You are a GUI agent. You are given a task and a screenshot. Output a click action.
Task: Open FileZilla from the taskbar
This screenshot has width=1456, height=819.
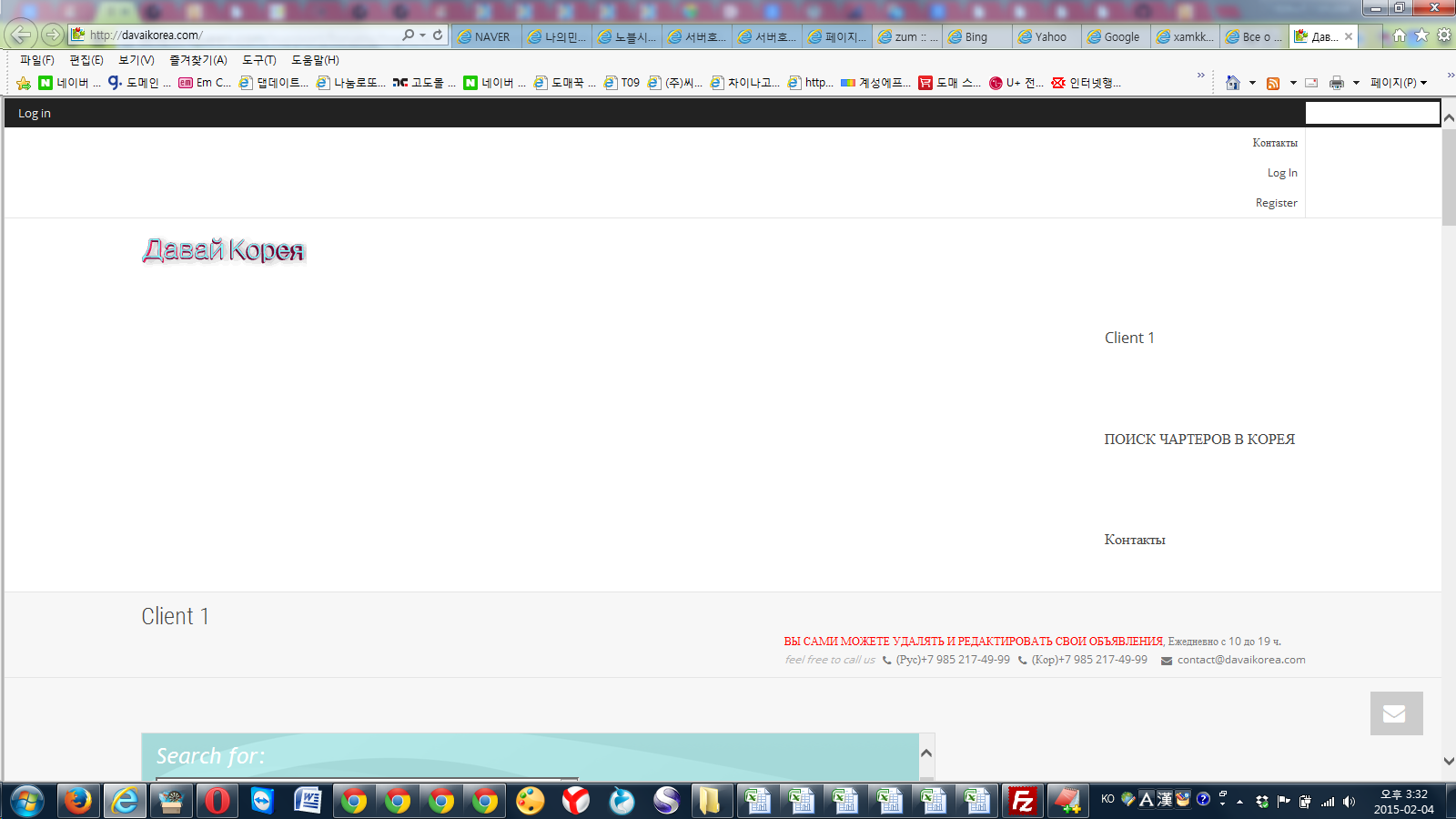1022,801
